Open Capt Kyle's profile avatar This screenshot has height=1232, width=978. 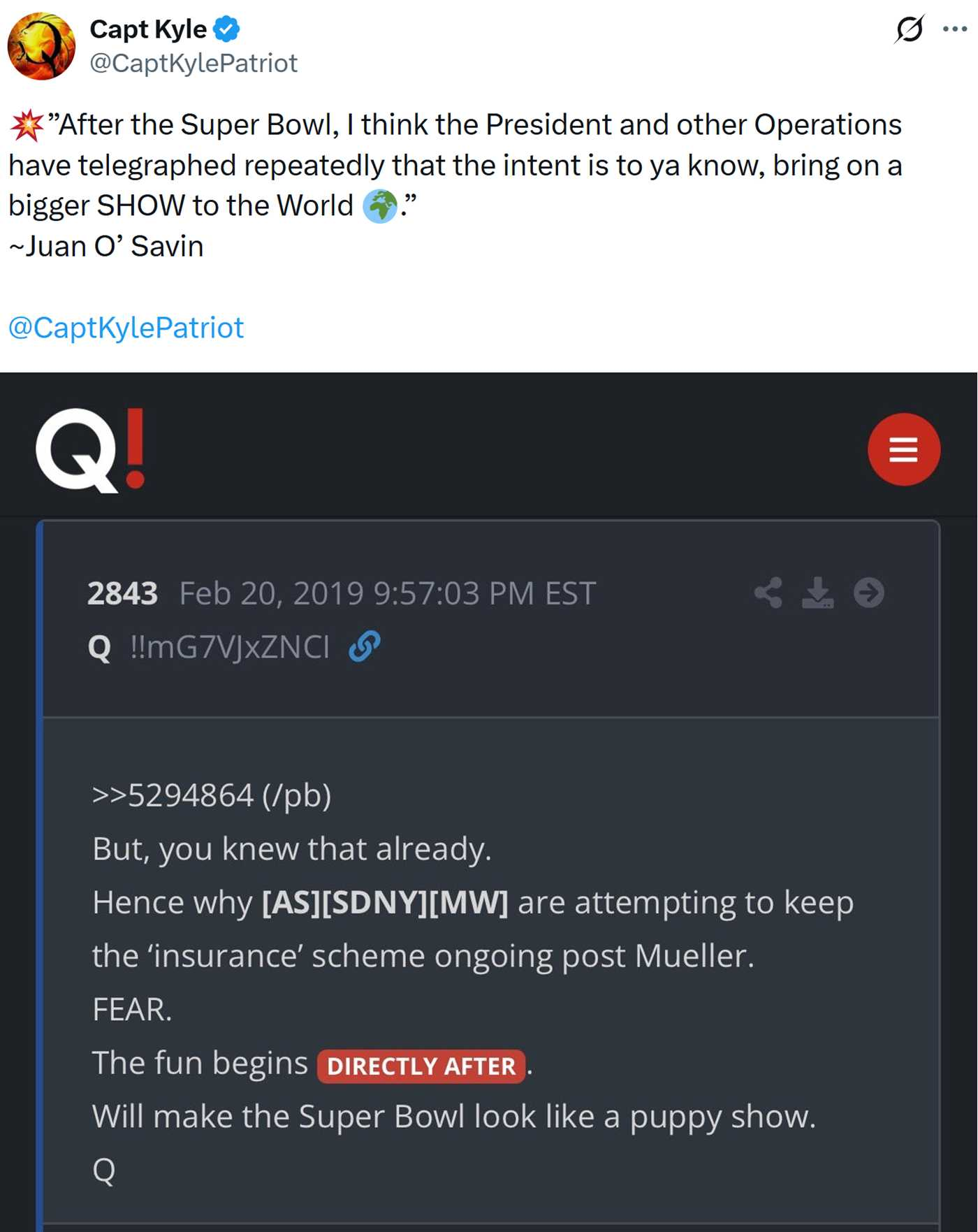41,46
